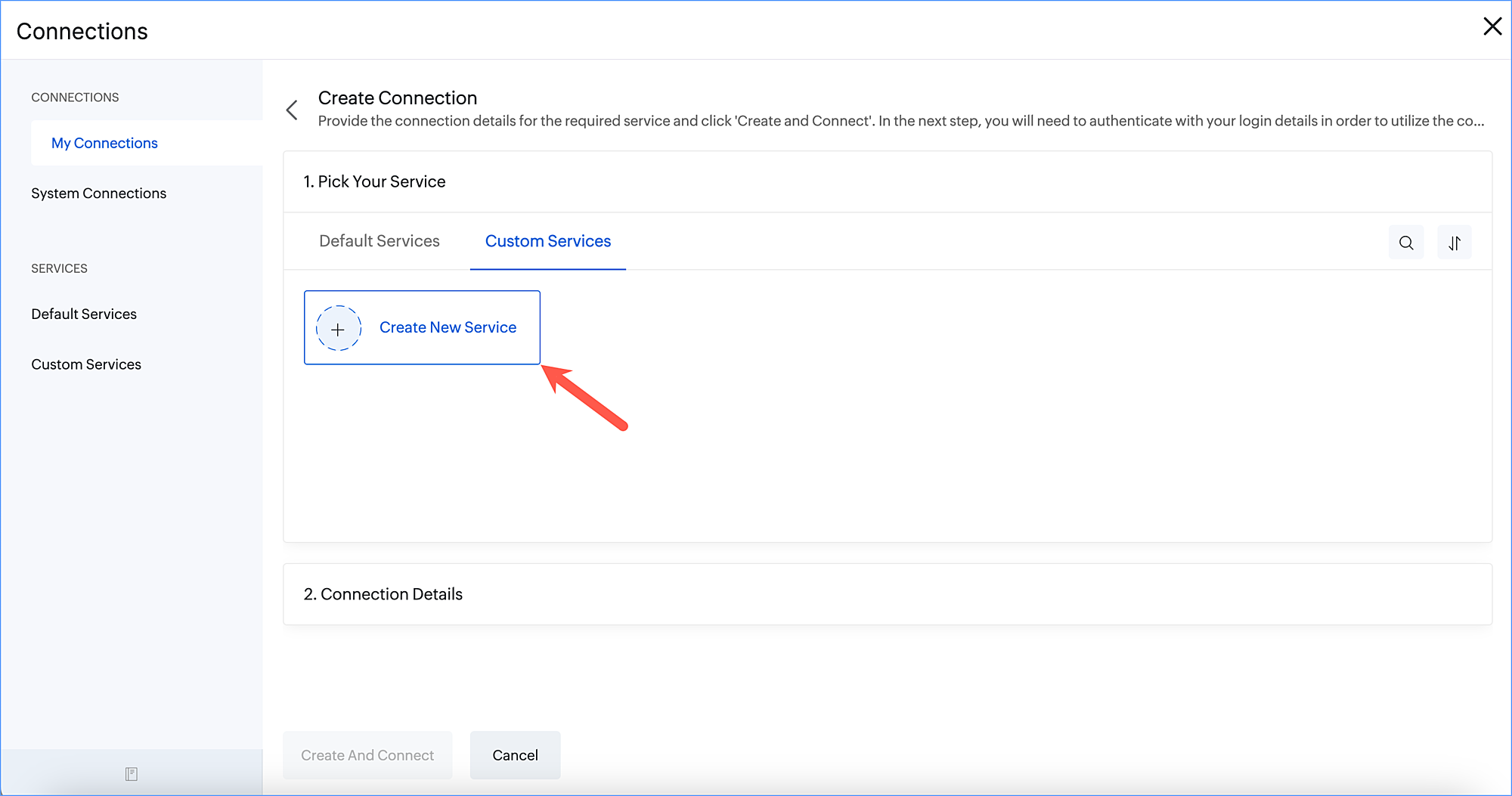Go back using the left chevron arrow

click(293, 110)
